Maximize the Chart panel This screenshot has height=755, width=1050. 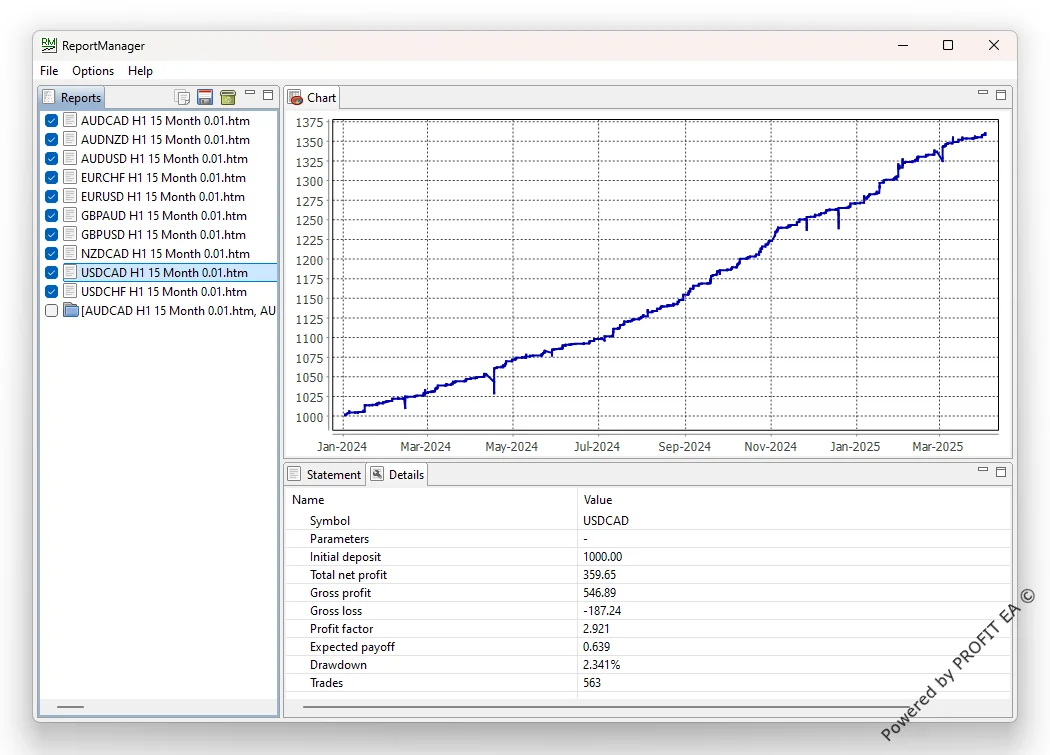tap(1001, 95)
